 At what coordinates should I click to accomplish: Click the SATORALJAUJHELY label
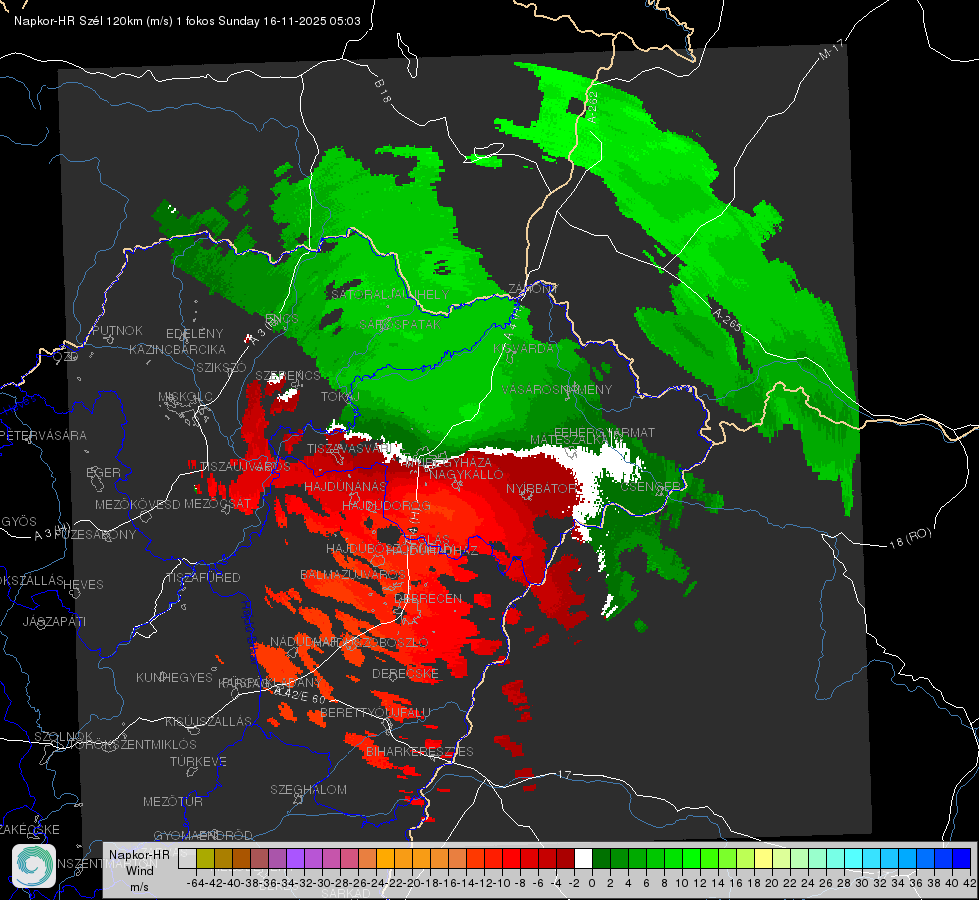[x=390, y=294]
